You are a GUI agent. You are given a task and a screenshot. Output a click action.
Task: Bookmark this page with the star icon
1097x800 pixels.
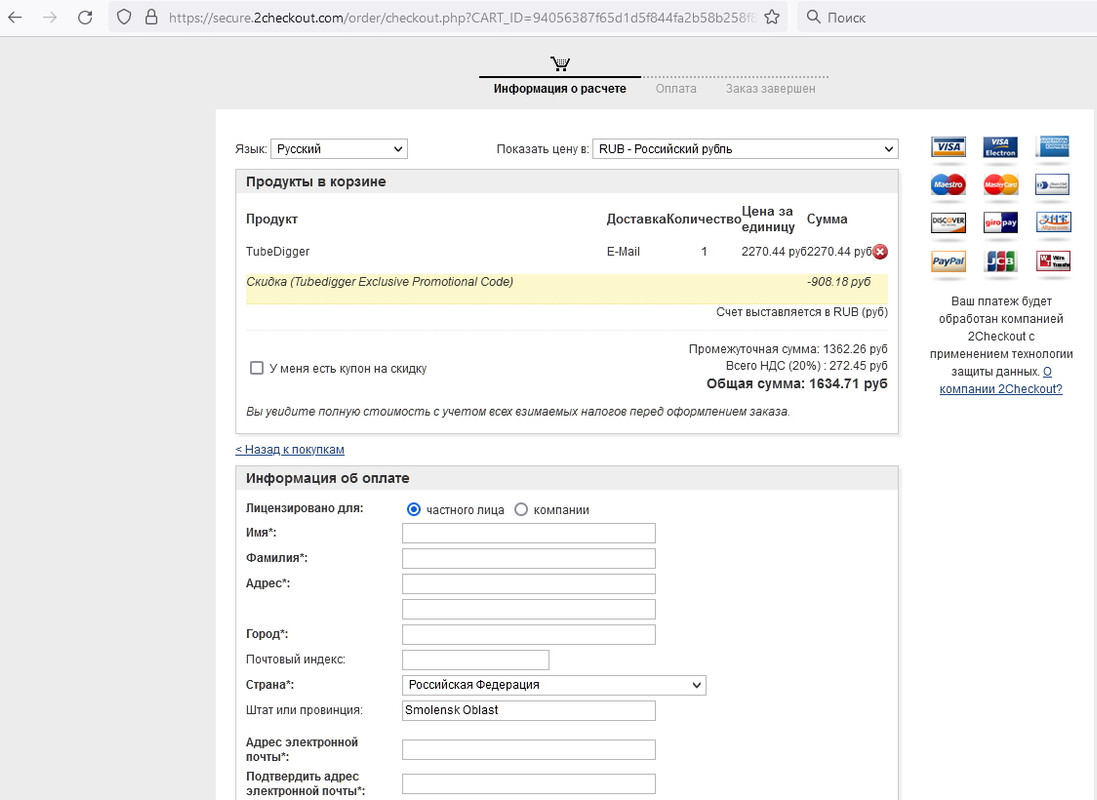(x=772, y=17)
